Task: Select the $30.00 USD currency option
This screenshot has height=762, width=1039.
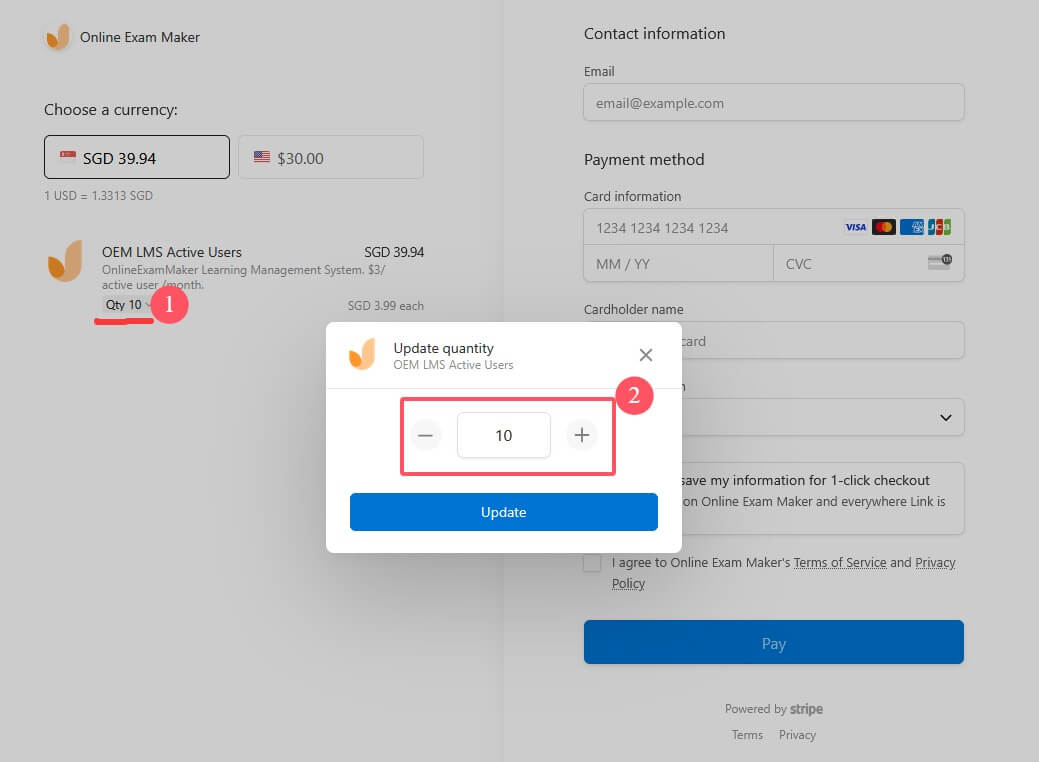Action: [x=330, y=158]
